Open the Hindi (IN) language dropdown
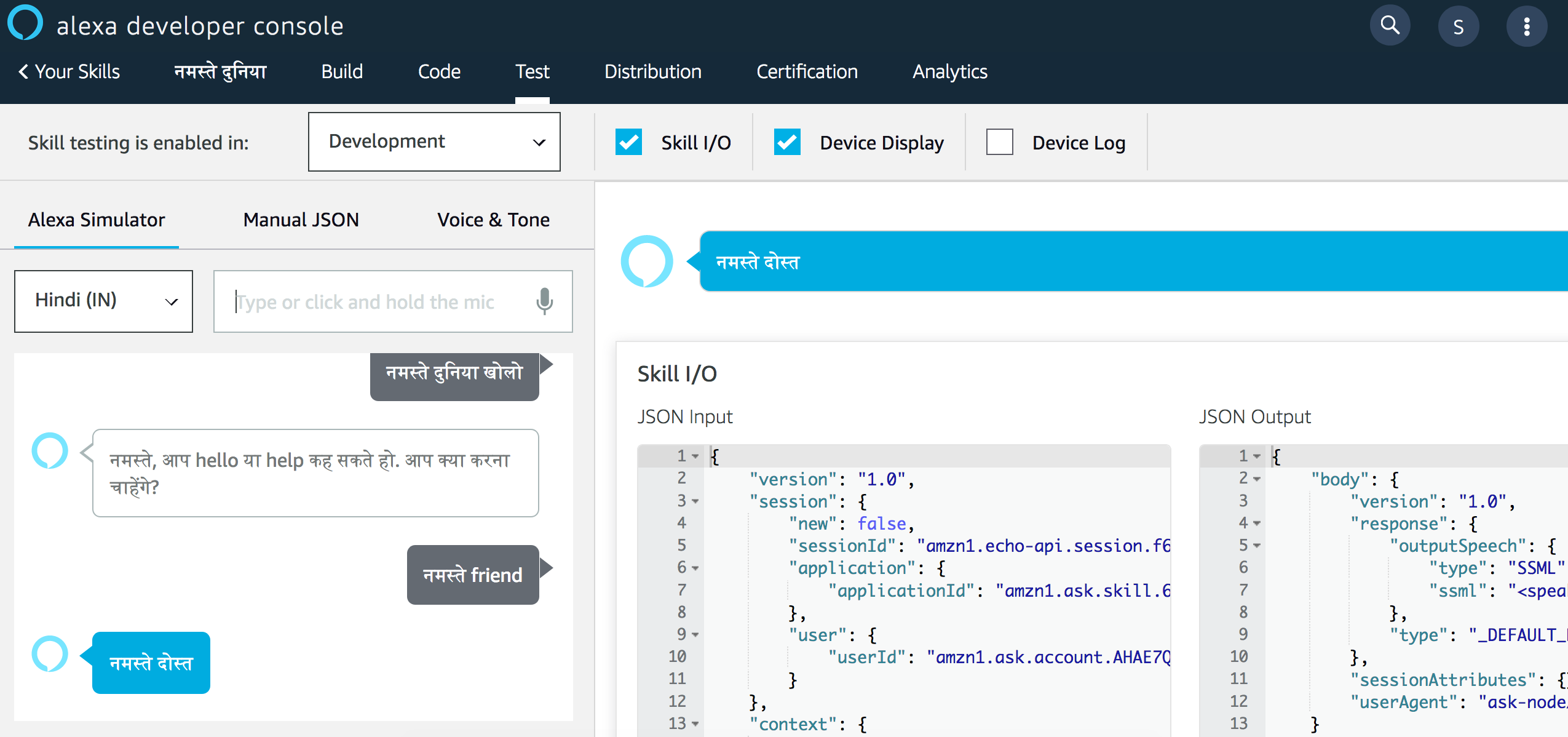1568x737 pixels. (x=103, y=301)
